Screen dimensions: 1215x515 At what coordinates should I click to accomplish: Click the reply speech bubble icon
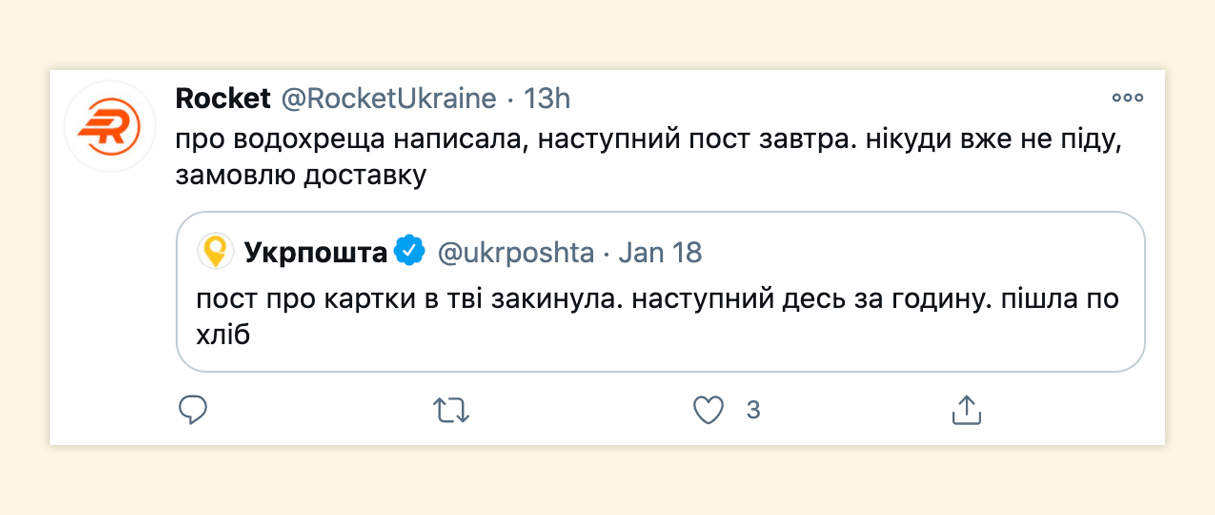pos(192,409)
